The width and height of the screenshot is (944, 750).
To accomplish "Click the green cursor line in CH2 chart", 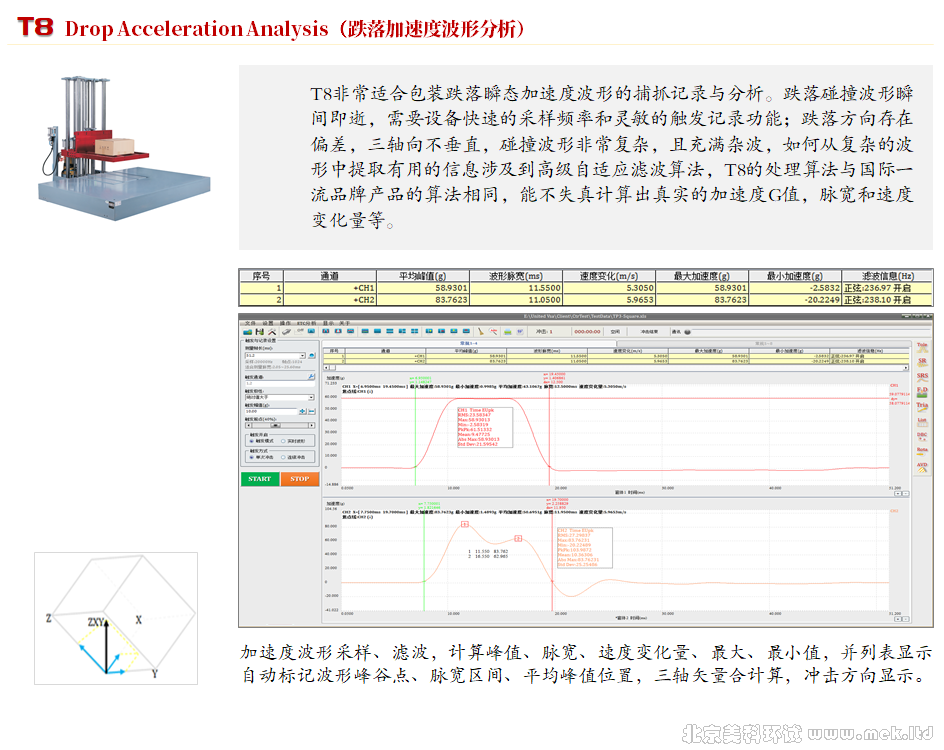I will pyautogui.click(x=424, y=560).
